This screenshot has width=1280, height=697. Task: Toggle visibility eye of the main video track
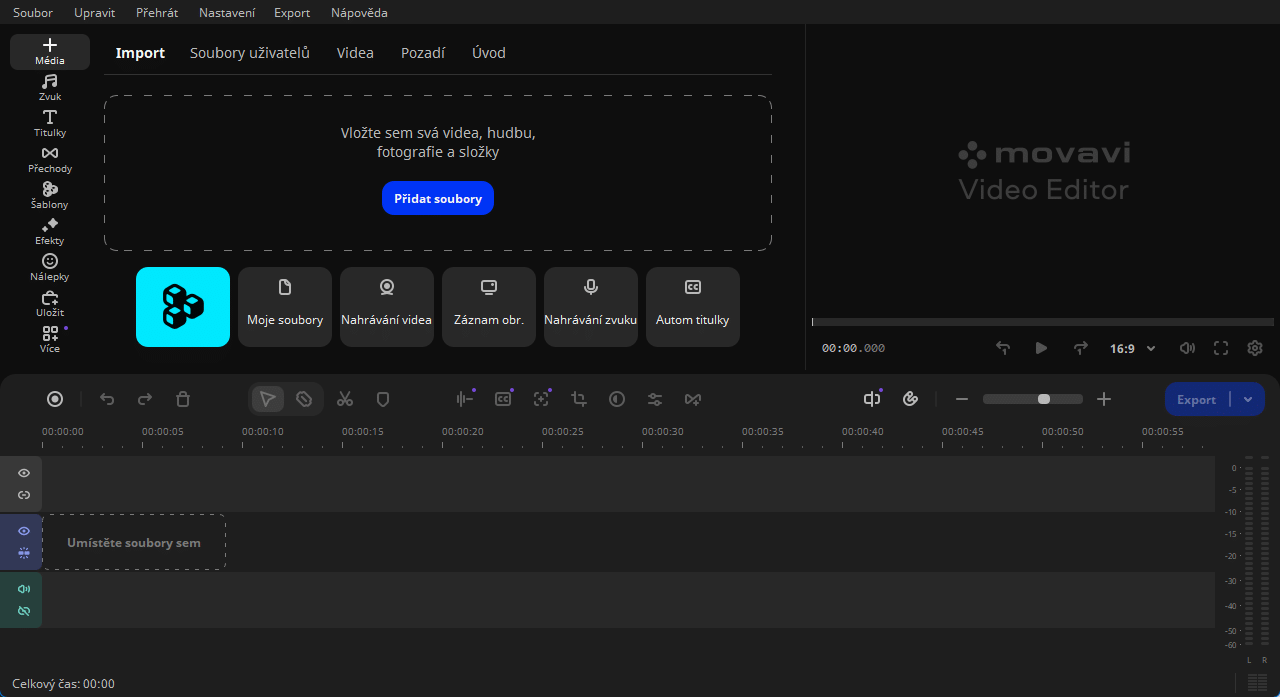click(x=24, y=531)
